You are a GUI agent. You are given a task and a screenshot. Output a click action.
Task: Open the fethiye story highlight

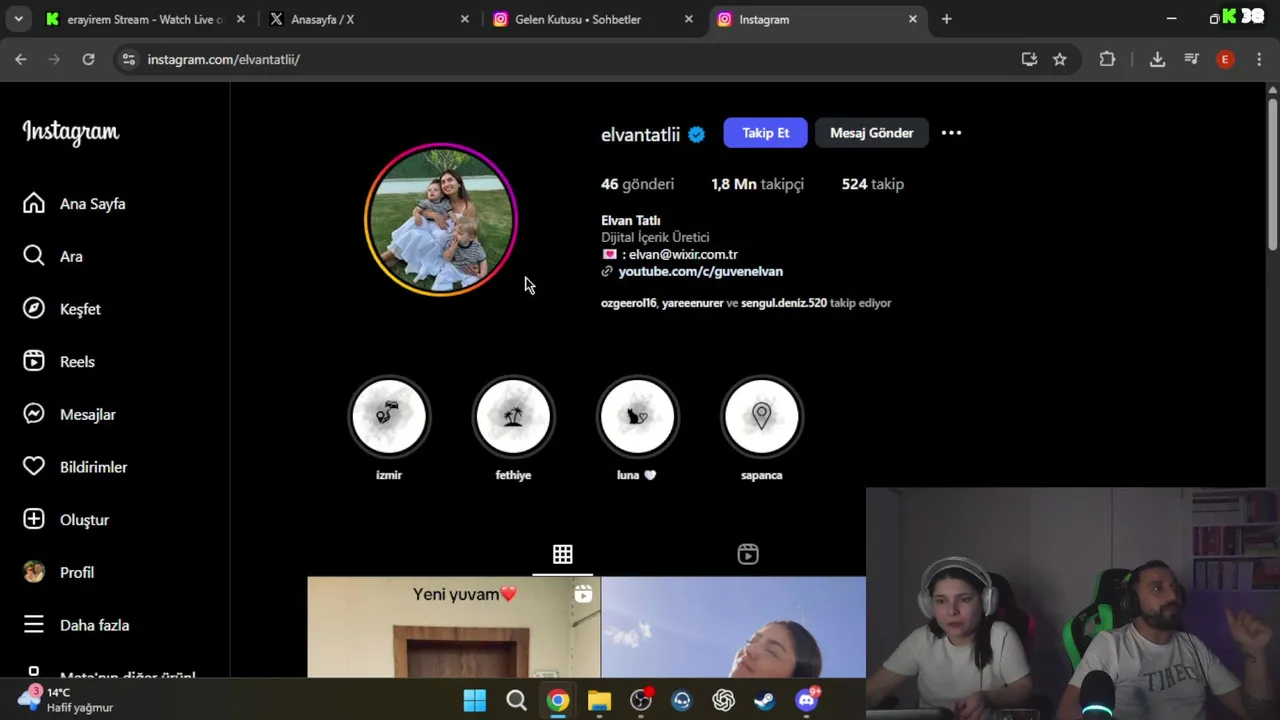(x=513, y=416)
